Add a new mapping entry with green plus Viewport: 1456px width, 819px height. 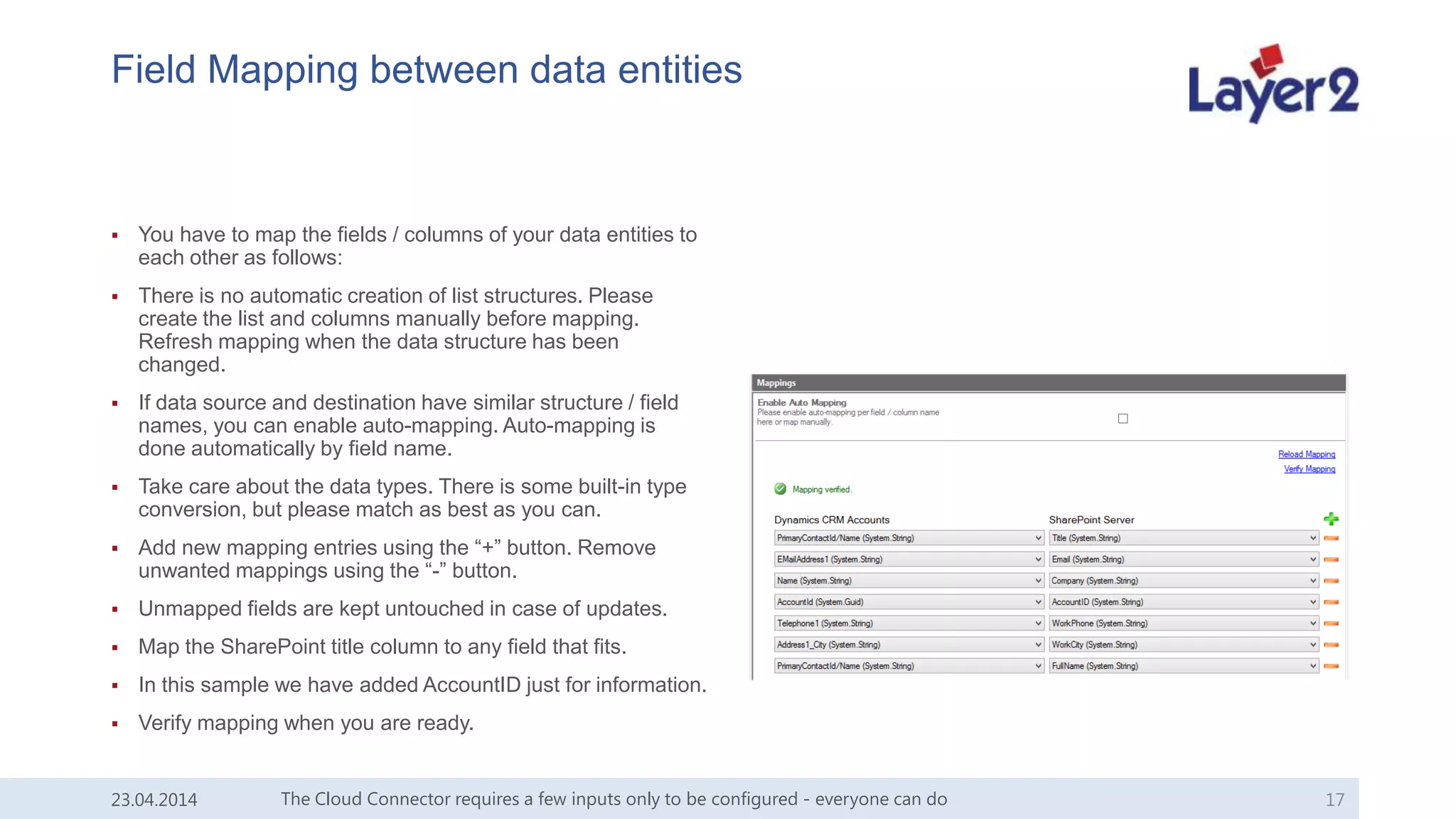(x=1331, y=519)
